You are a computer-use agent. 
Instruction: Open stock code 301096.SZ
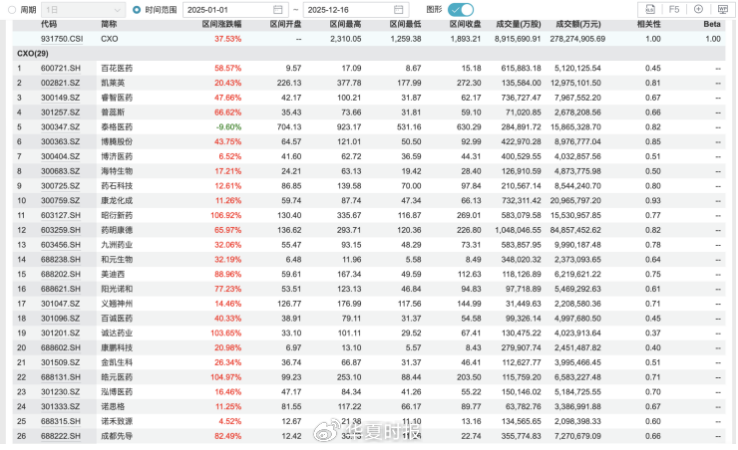point(60,318)
